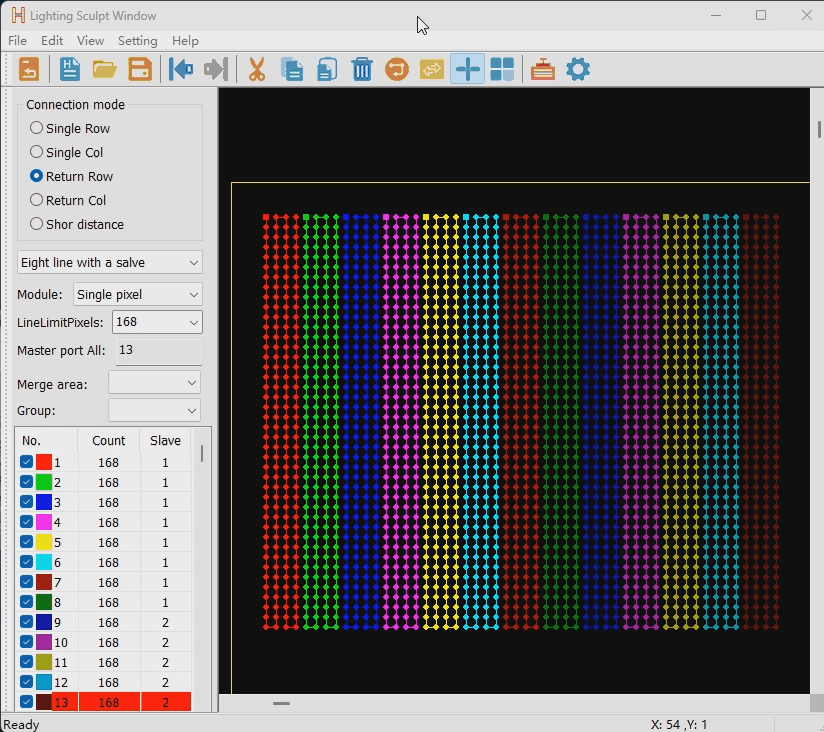Open the Setting menu
This screenshot has width=824, height=732.
click(137, 41)
